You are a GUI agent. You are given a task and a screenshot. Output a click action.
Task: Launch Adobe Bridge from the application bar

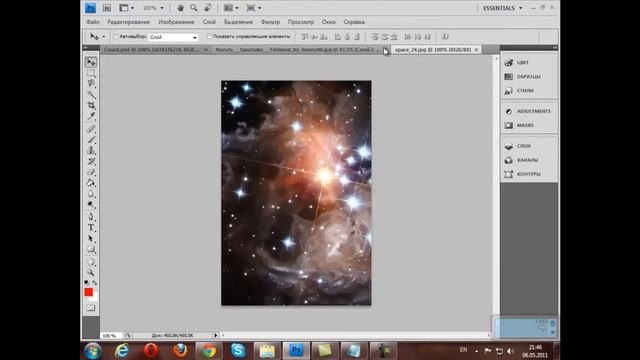pos(107,8)
